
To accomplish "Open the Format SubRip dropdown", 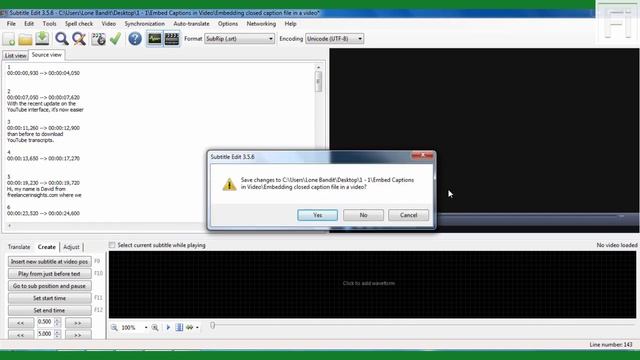I will (239, 39).
